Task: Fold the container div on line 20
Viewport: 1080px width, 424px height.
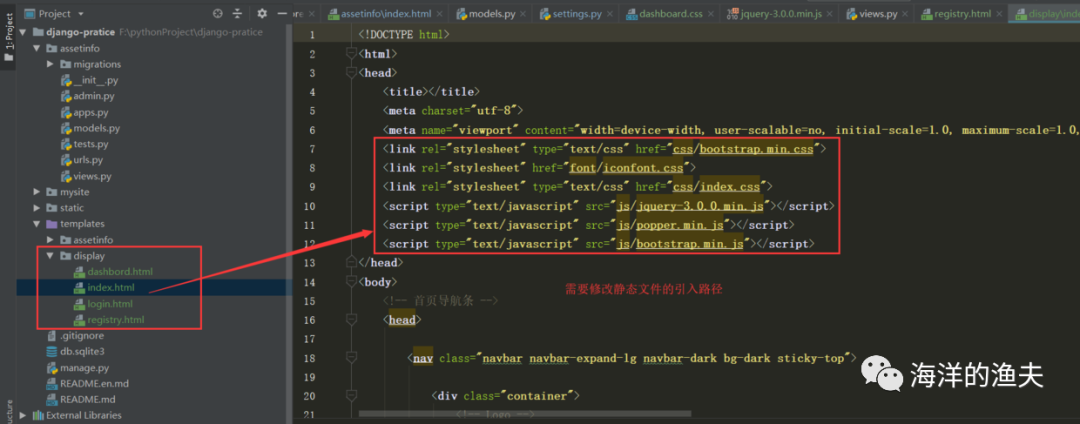Action: coord(352,396)
